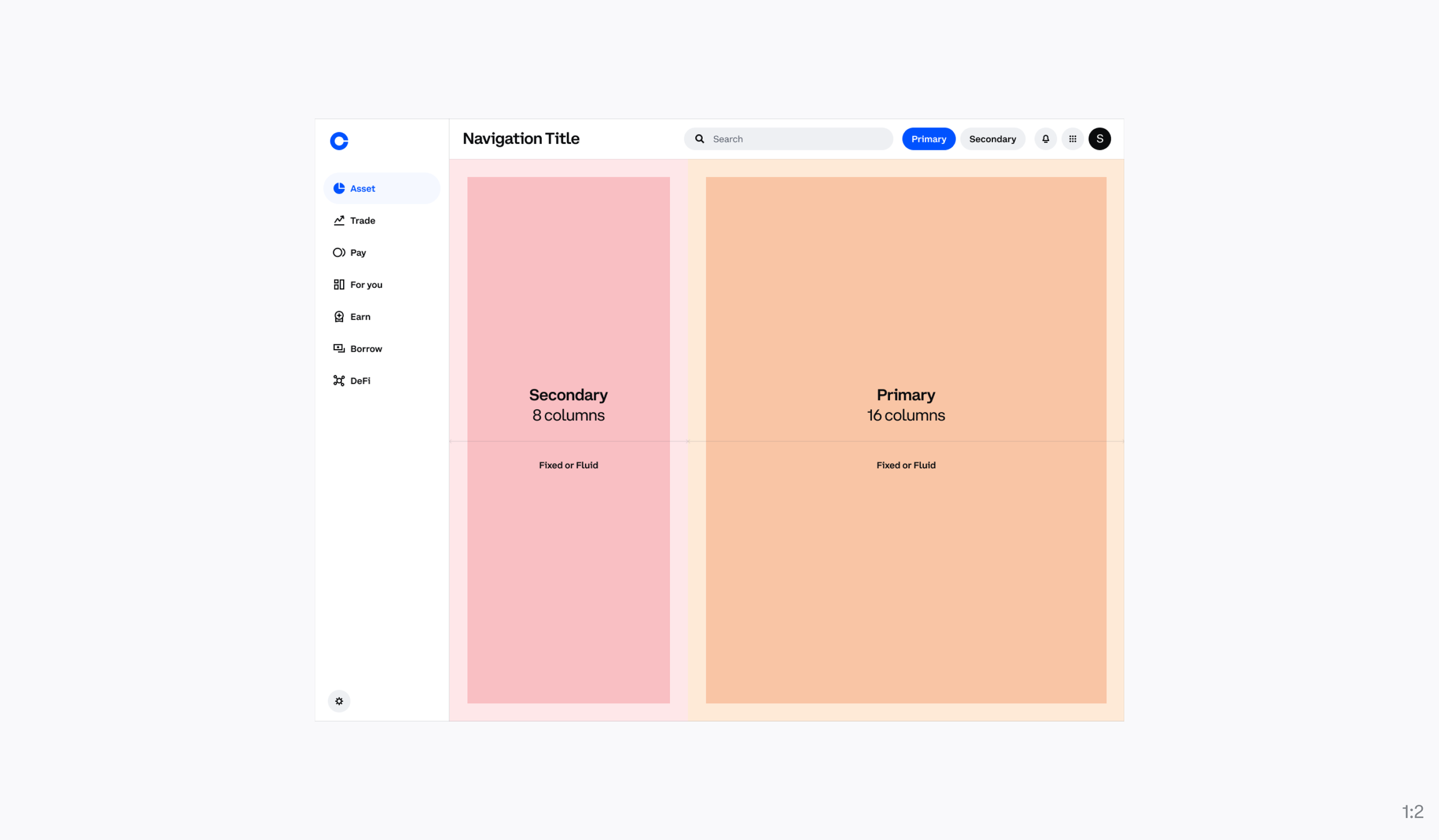1439x840 pixels.
Task: Click the blue Primary button
Action: coord(928,139)
